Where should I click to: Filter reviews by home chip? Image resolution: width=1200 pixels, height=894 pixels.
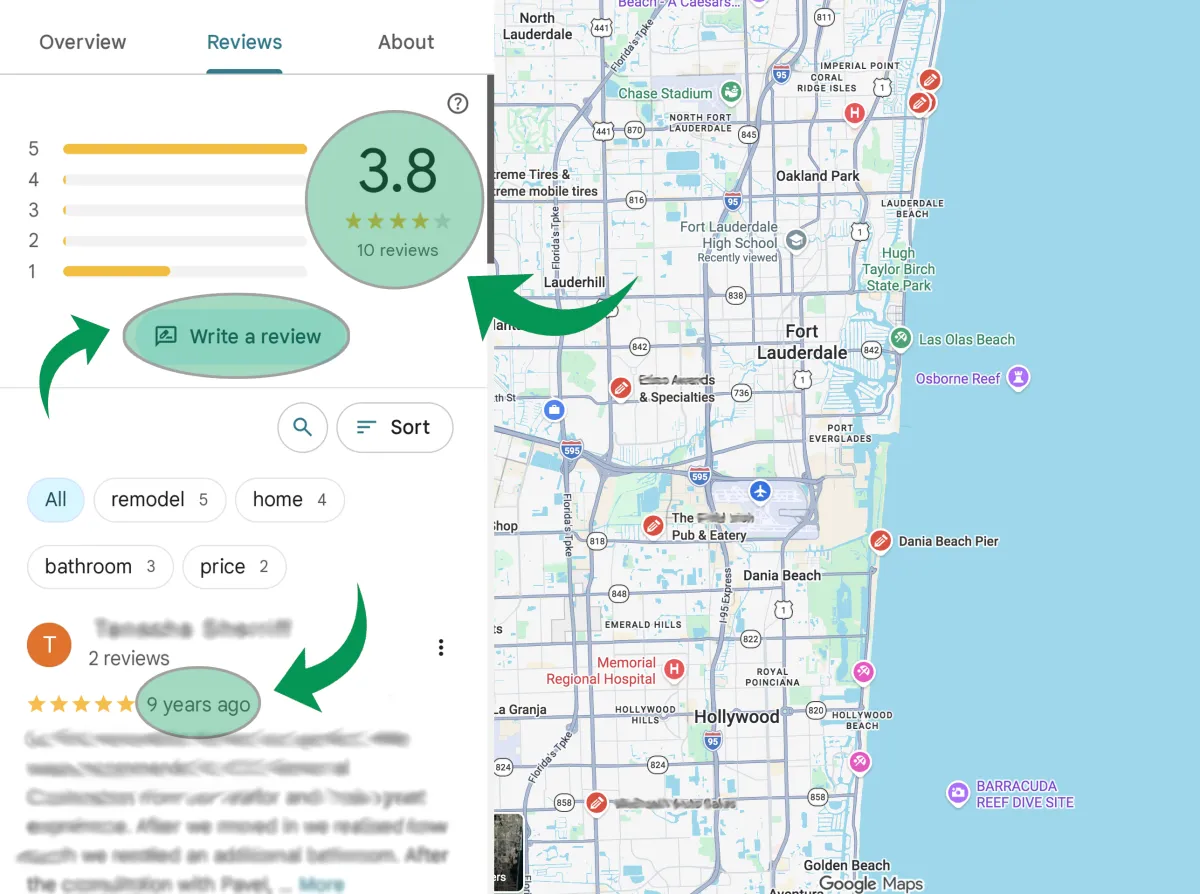(290, 499)
